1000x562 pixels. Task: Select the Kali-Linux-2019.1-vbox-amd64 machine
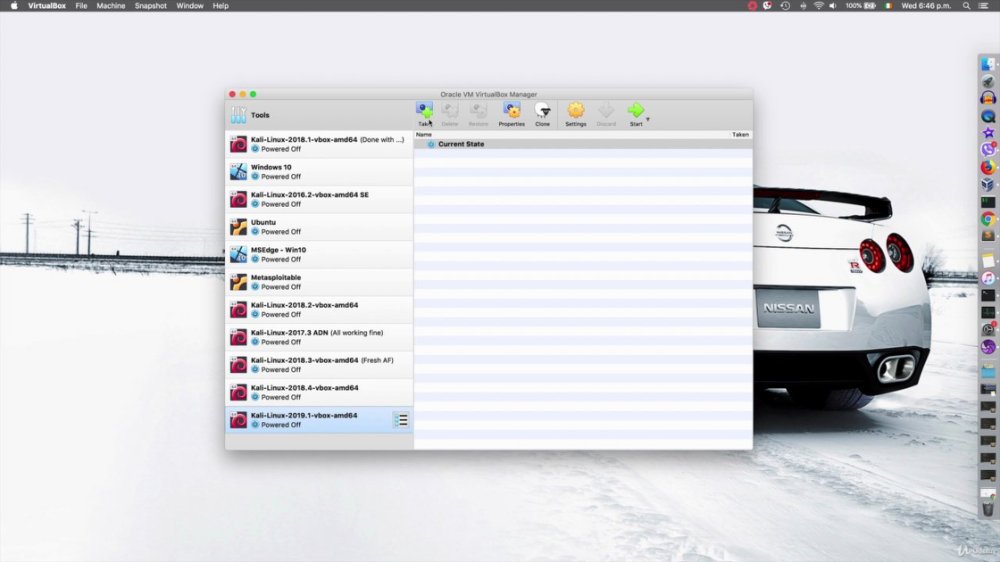(319, 420)
